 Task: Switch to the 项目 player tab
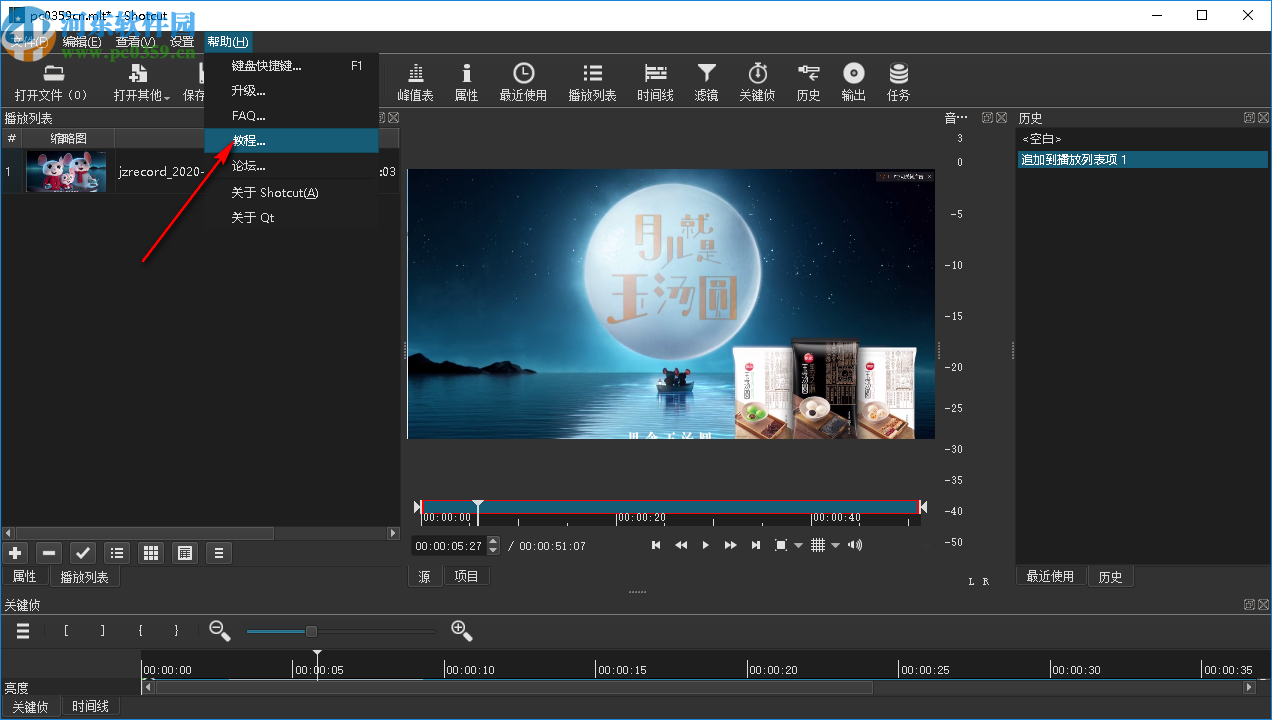pyautogui.click(x=466, y=576)
